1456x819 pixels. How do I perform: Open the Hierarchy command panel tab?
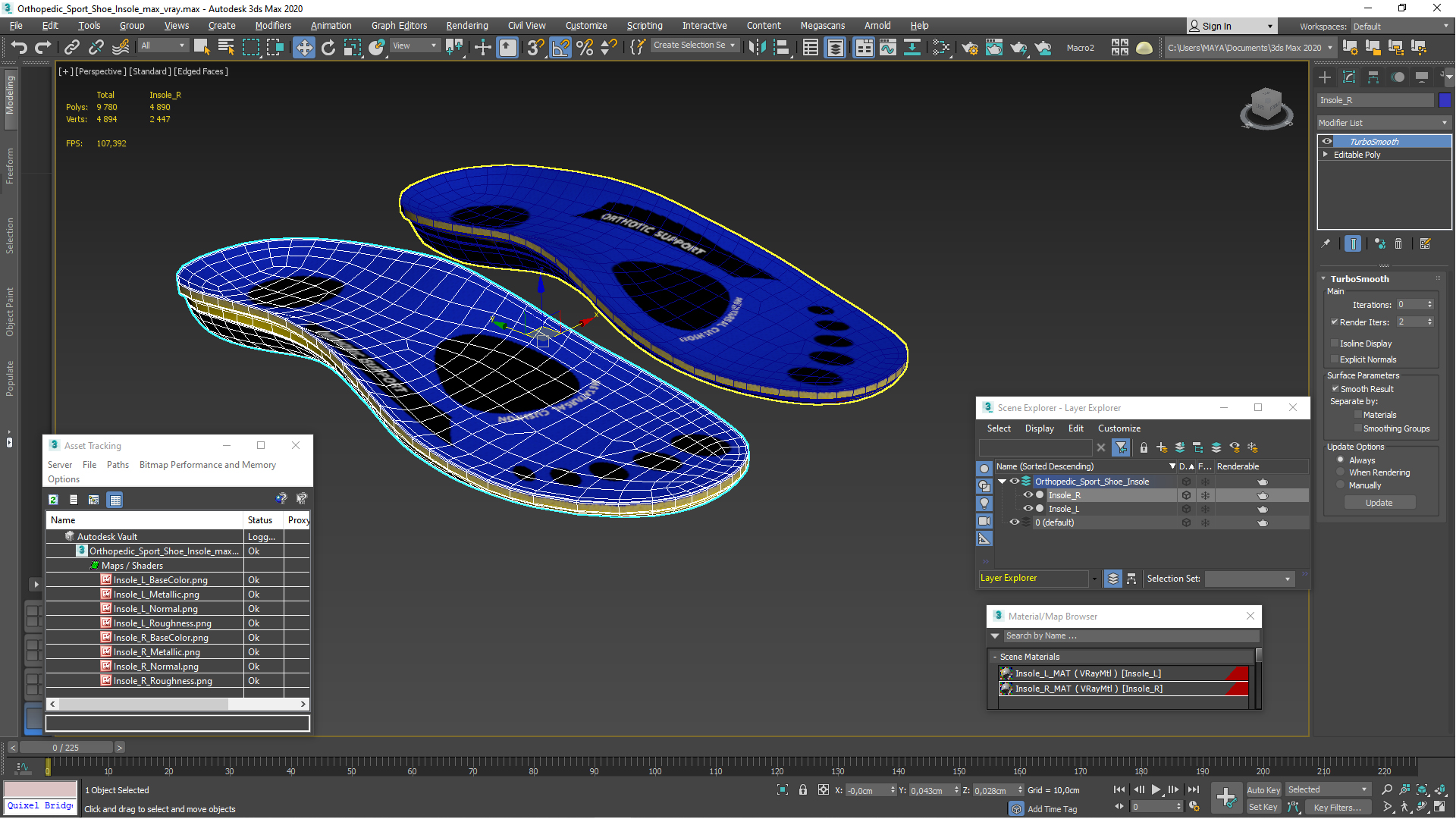tap(1373, 77)
